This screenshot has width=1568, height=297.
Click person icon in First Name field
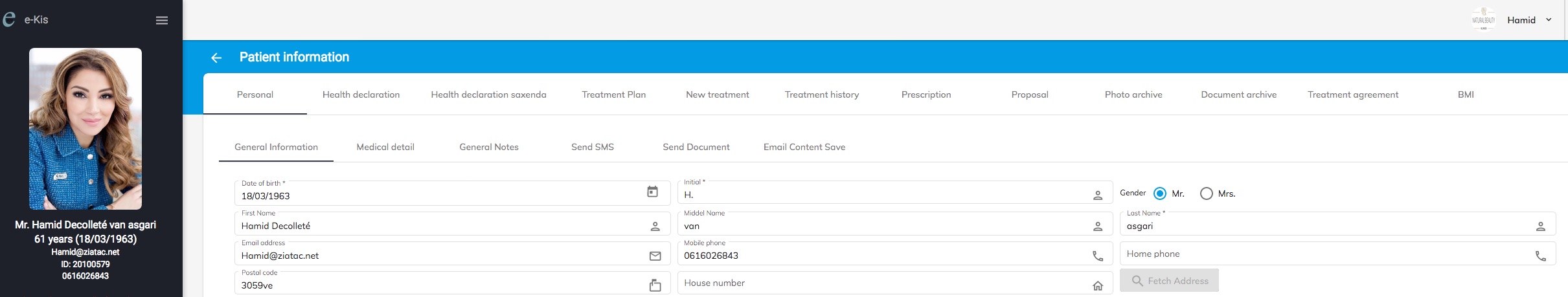[x=655, y=226]
